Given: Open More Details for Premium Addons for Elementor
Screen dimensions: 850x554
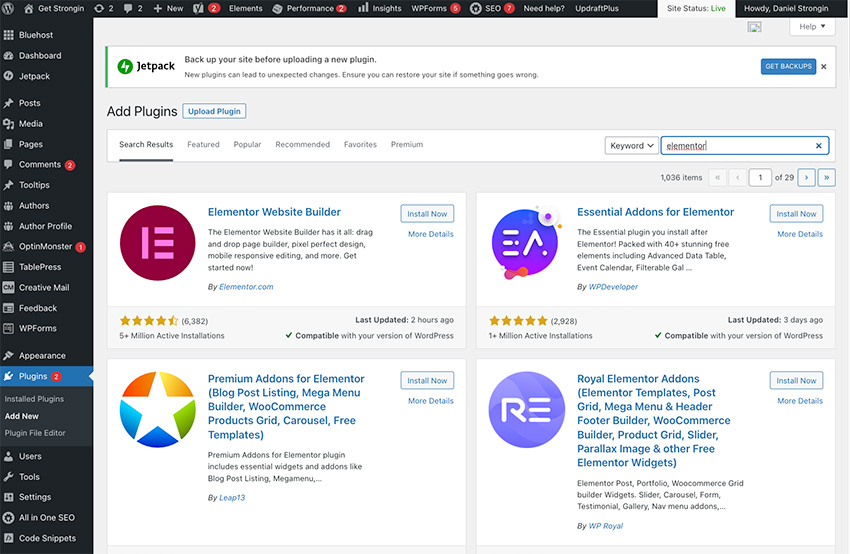Looking at the screenshot, I should click(431, 401).
